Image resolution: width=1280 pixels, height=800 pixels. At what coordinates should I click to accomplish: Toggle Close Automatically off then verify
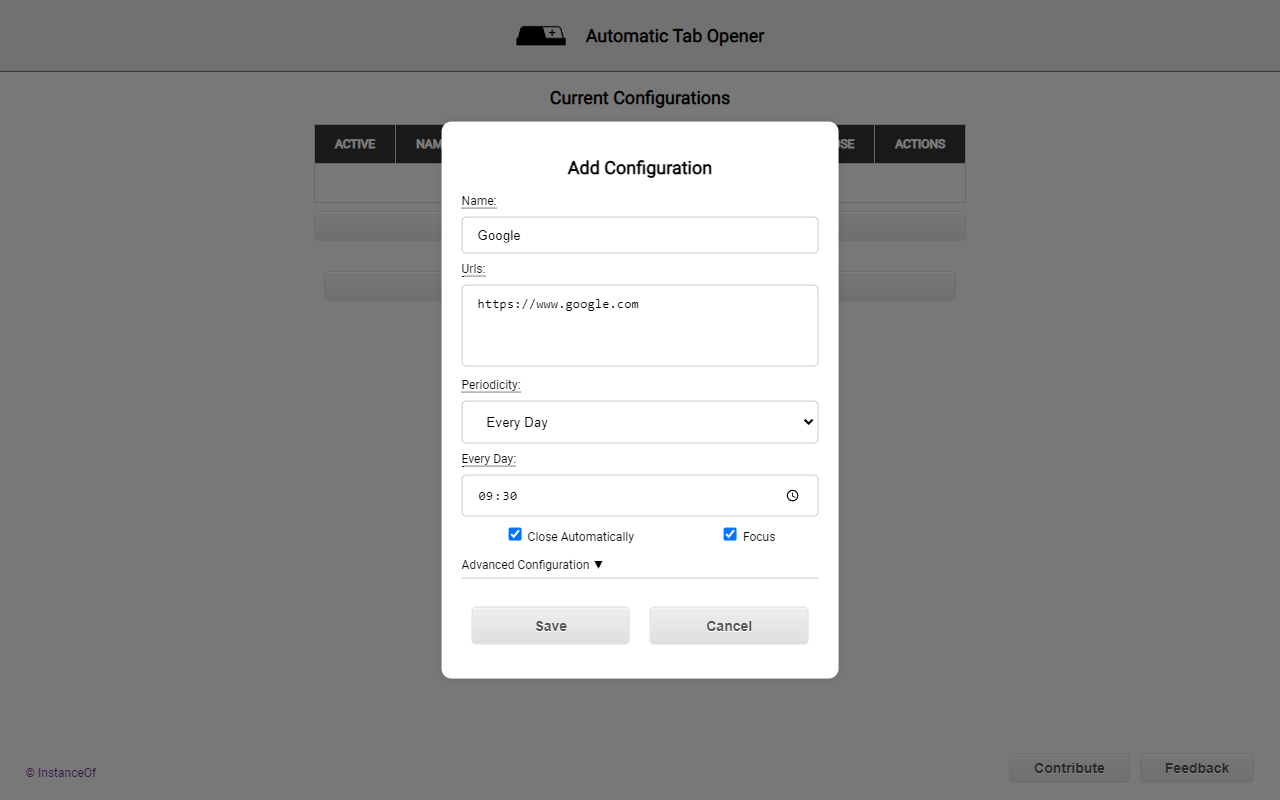pos(514,534)
